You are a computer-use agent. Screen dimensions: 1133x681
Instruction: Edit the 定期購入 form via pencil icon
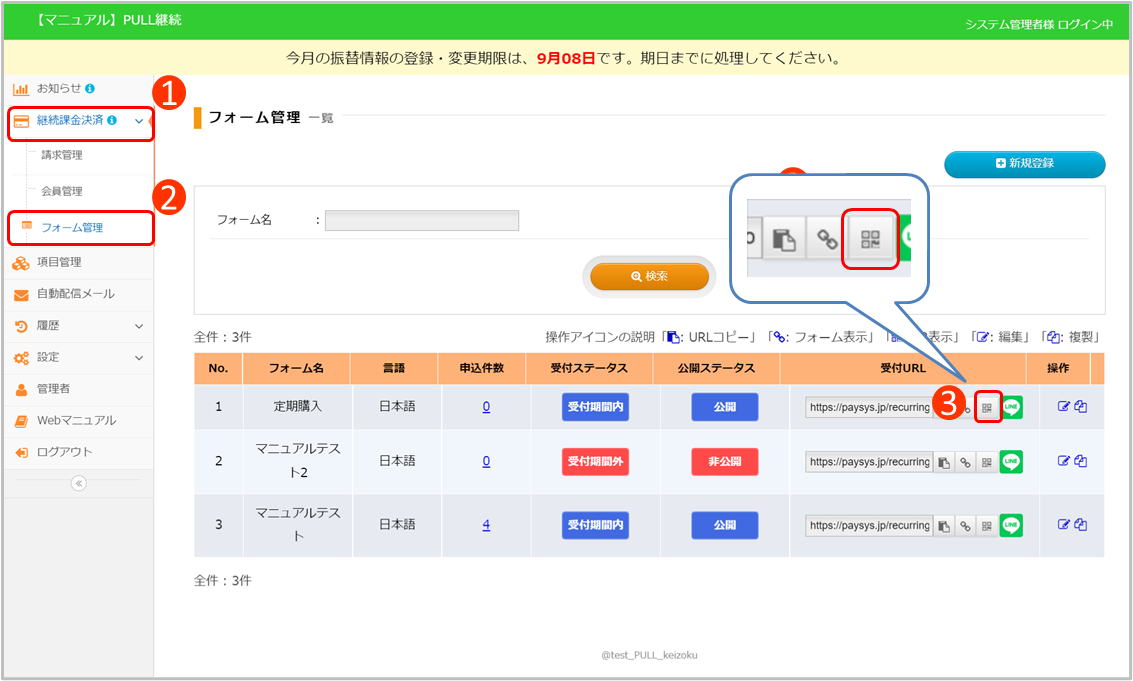(1064, 407)
